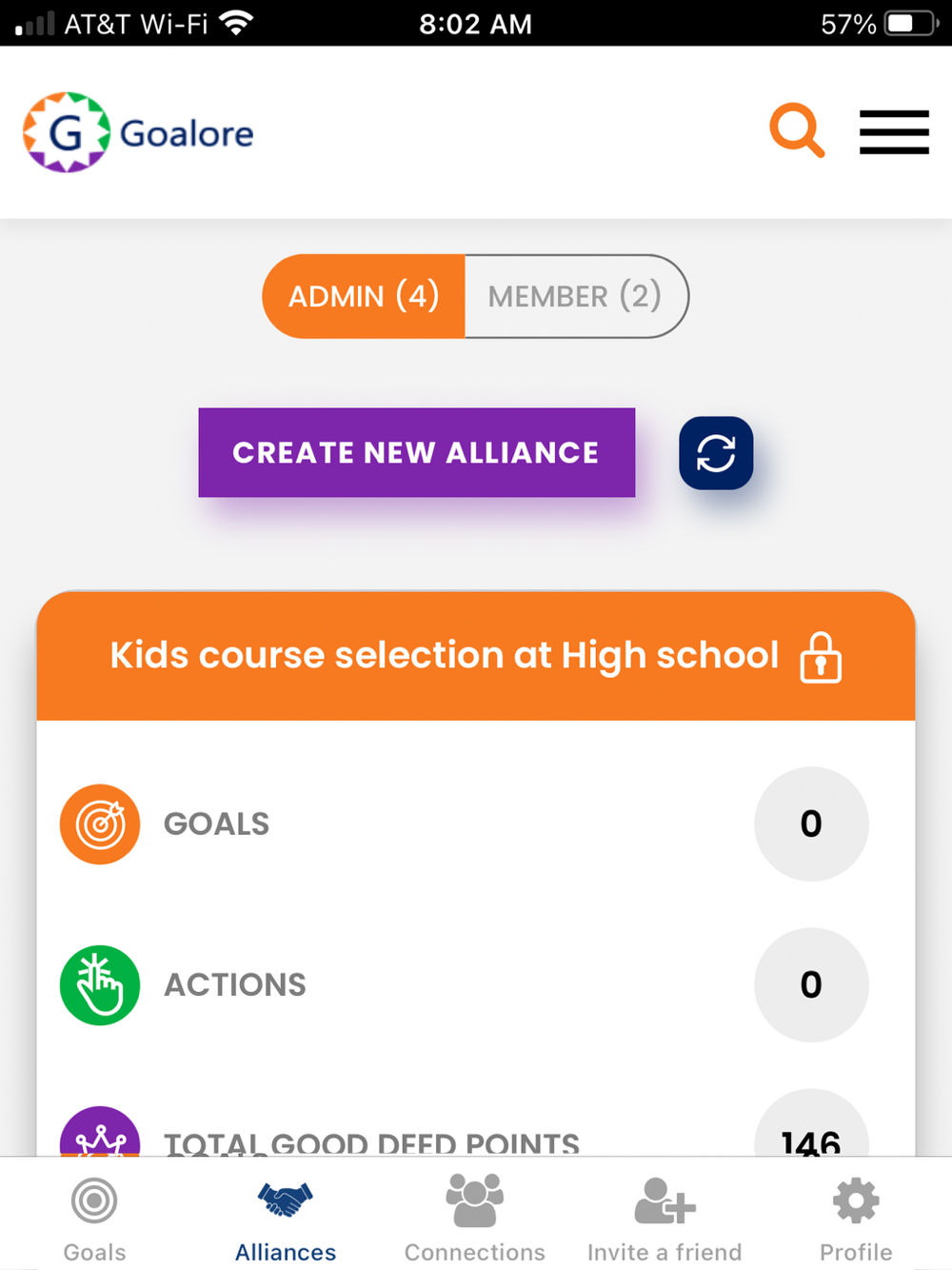Image resolution: width=952 pixels, height=1270 pixels.
Task: Tap the orange Goals target icon
Action: [x=100, y=824]
